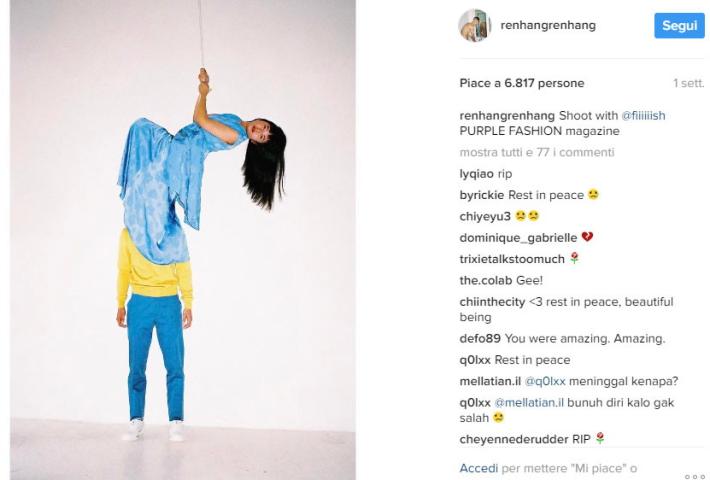Click the @q0lxx mention by mellatian.il

(545, 381)
